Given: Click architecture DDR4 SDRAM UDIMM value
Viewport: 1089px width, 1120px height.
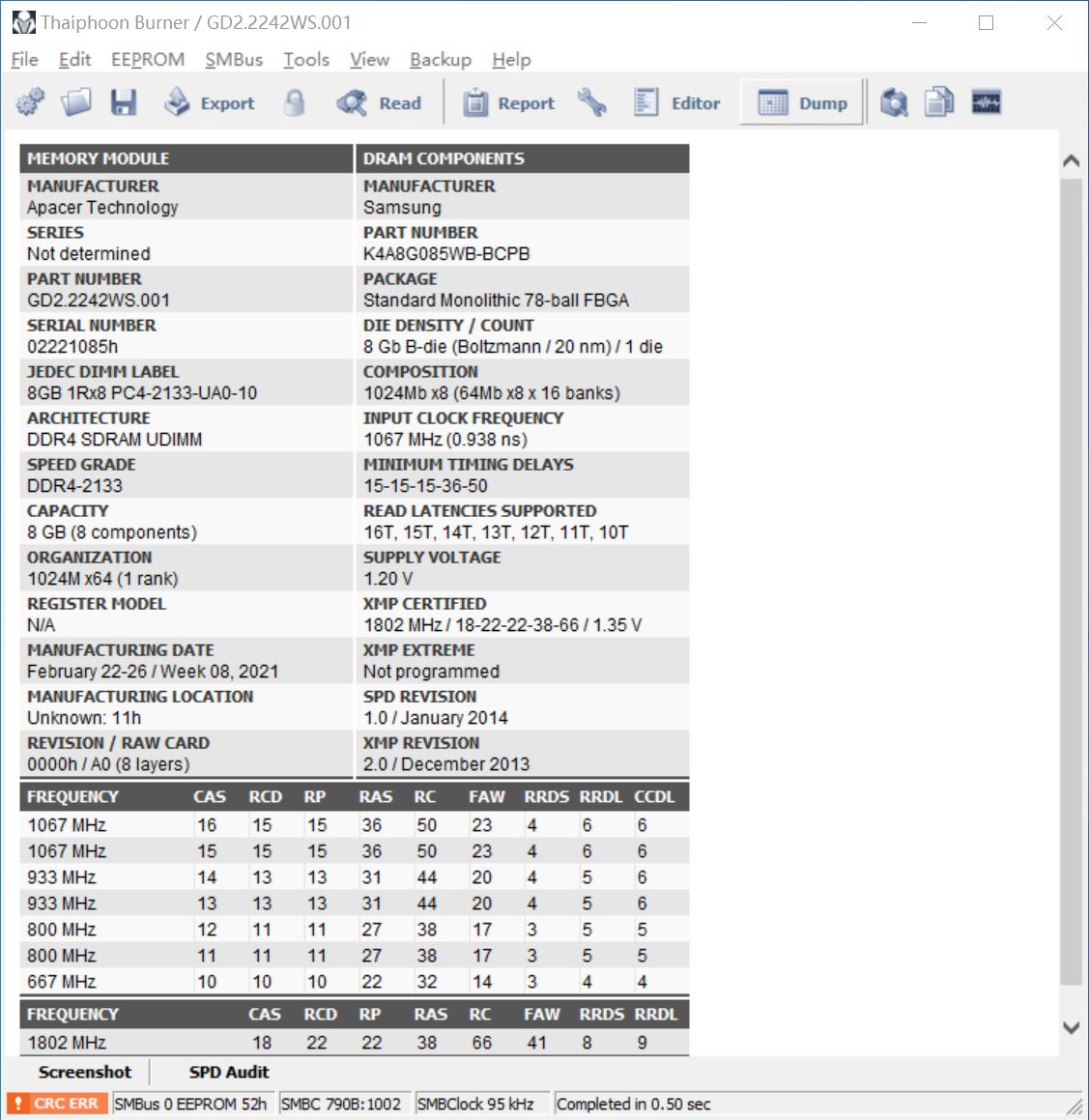Looking at the screenshot, I should tap(114, 440).
